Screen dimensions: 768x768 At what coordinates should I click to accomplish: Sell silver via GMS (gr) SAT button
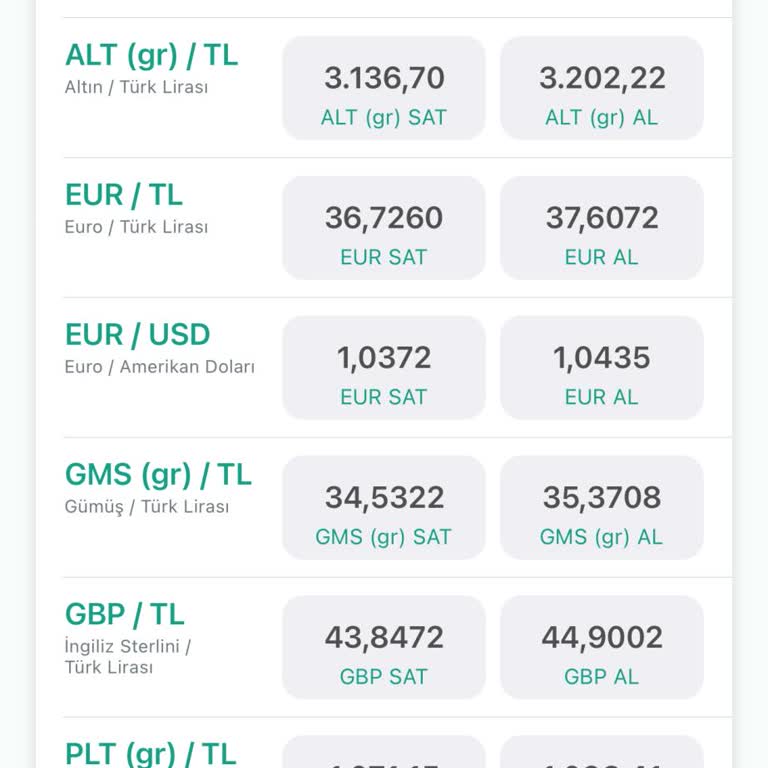(x=384, y=508)
